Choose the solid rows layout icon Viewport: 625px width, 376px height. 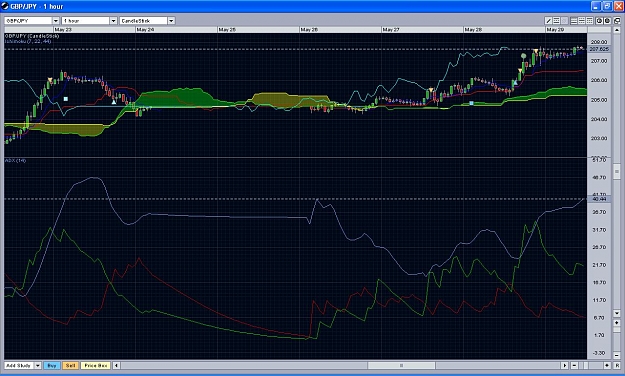click(574, 21)
